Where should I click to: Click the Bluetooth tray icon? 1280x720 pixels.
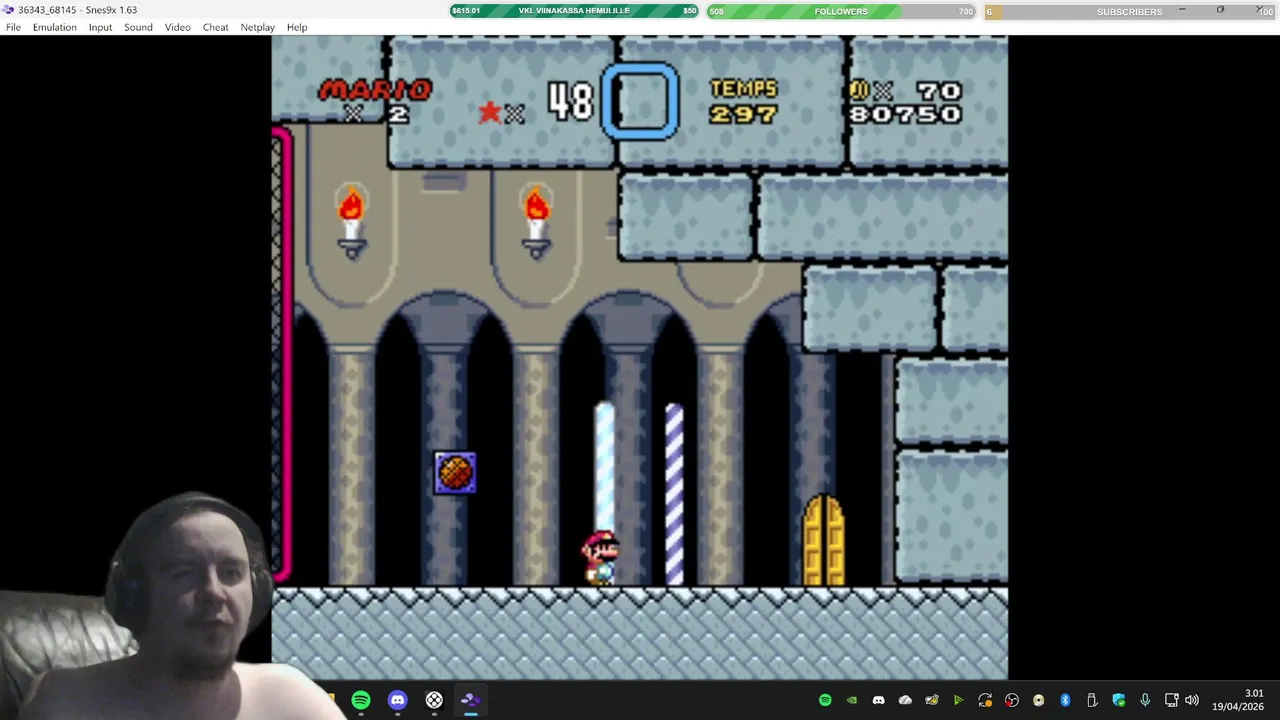(1065, 700)
